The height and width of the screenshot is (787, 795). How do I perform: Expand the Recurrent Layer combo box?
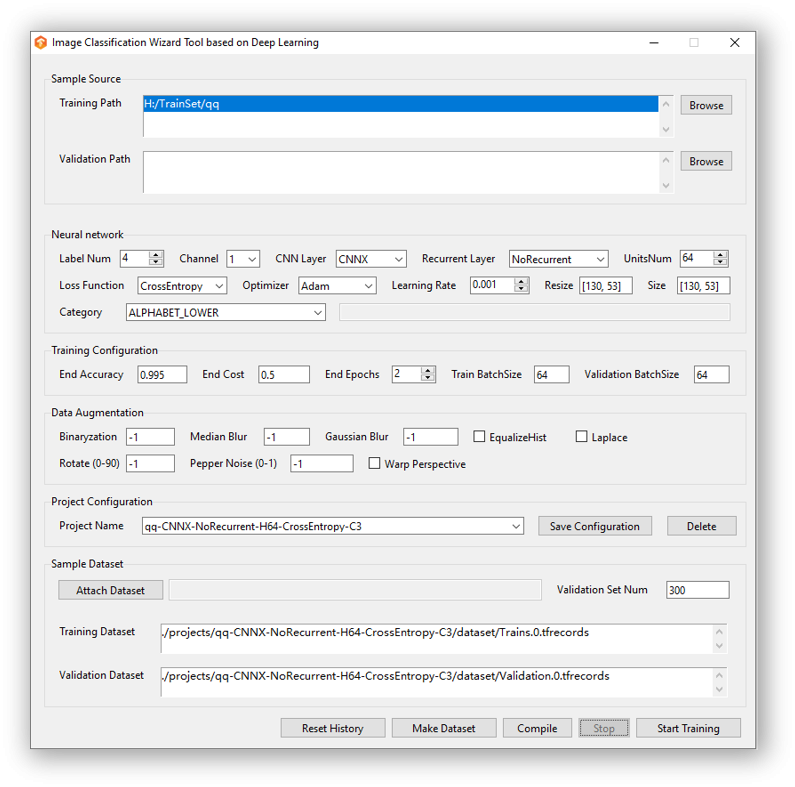click(558, 259)
